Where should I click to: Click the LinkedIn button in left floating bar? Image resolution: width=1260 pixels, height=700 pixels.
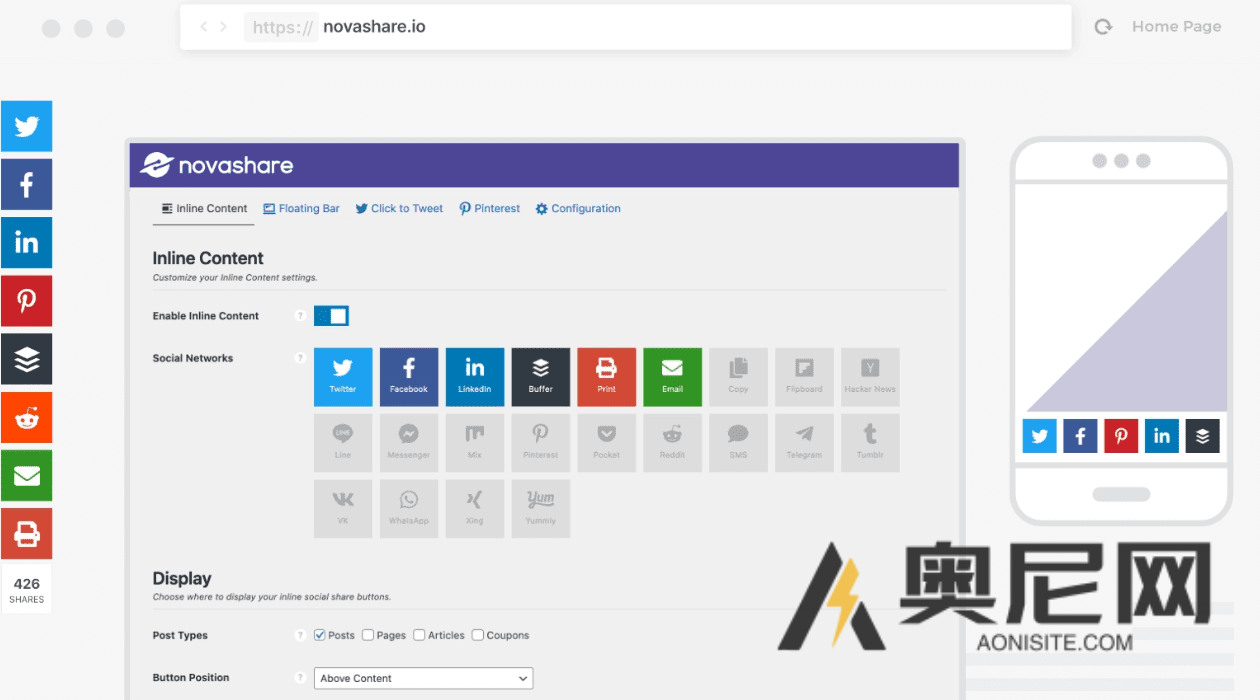[x=26, y=242]
